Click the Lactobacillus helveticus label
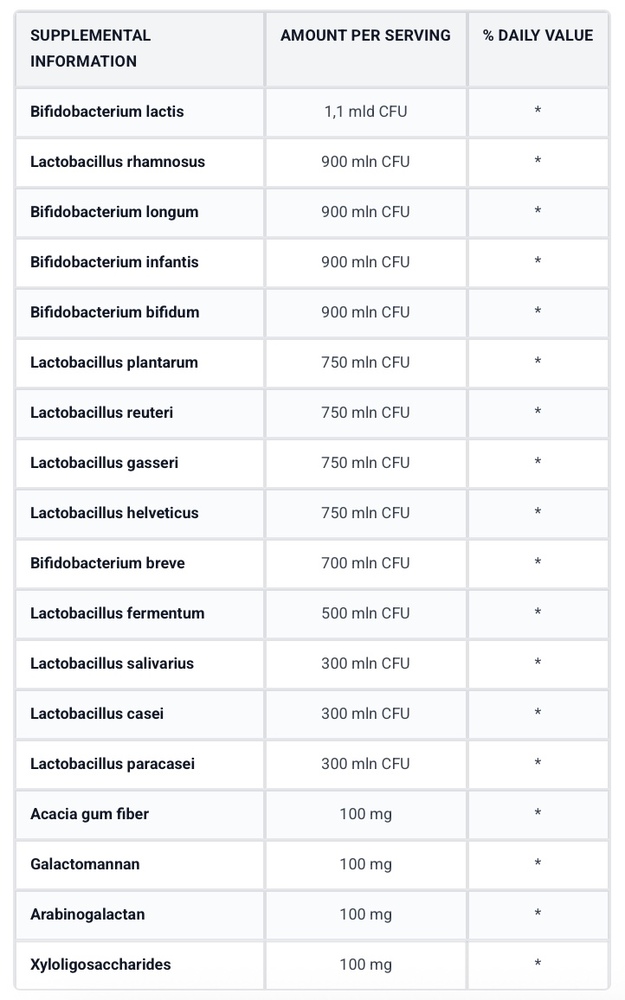The width and height of the screenshot is (625, 1000). pyautogui.click(x=114, y=513)
